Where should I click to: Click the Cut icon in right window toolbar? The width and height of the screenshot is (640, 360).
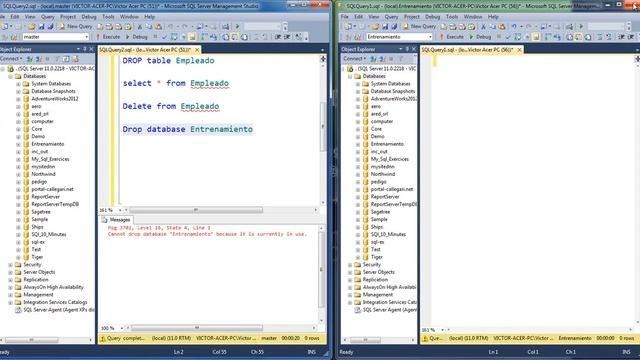pyautogui.click(x=483, y=26)
